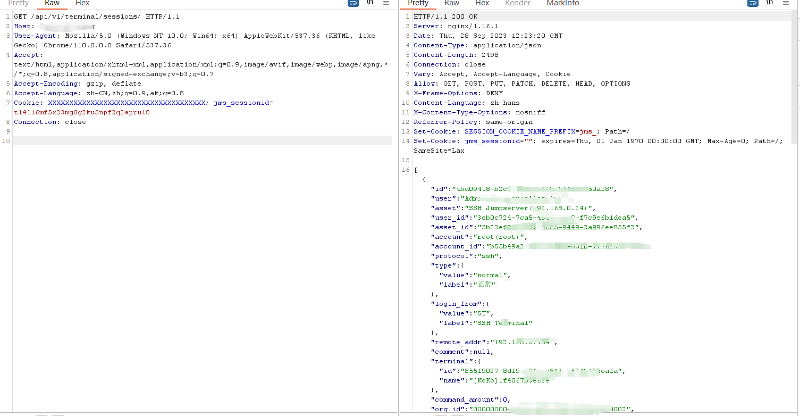
Task: Click the JSON "account_id" field line
Action: coord(541,247)
